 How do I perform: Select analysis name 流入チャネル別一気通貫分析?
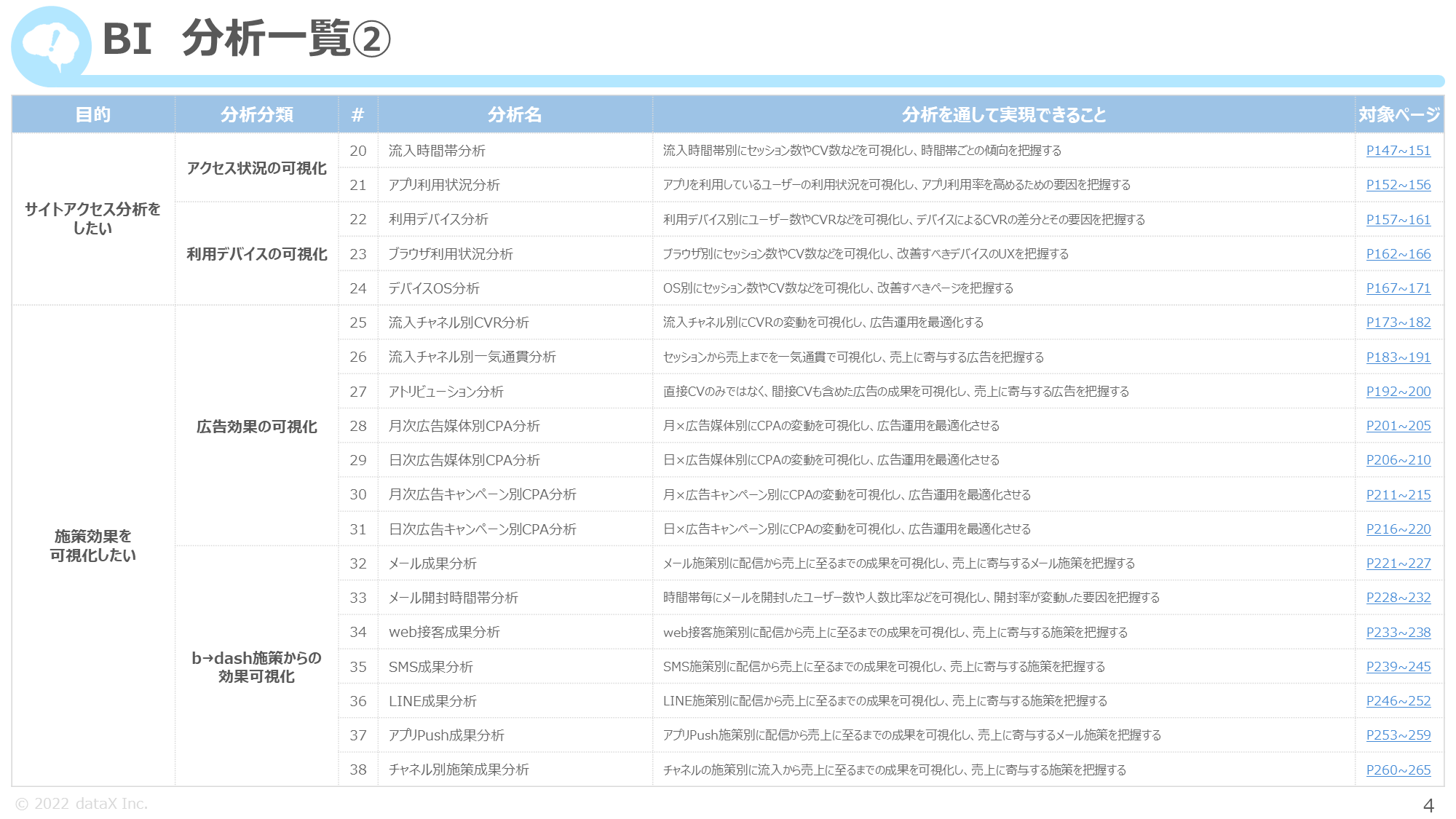[472, 357]
